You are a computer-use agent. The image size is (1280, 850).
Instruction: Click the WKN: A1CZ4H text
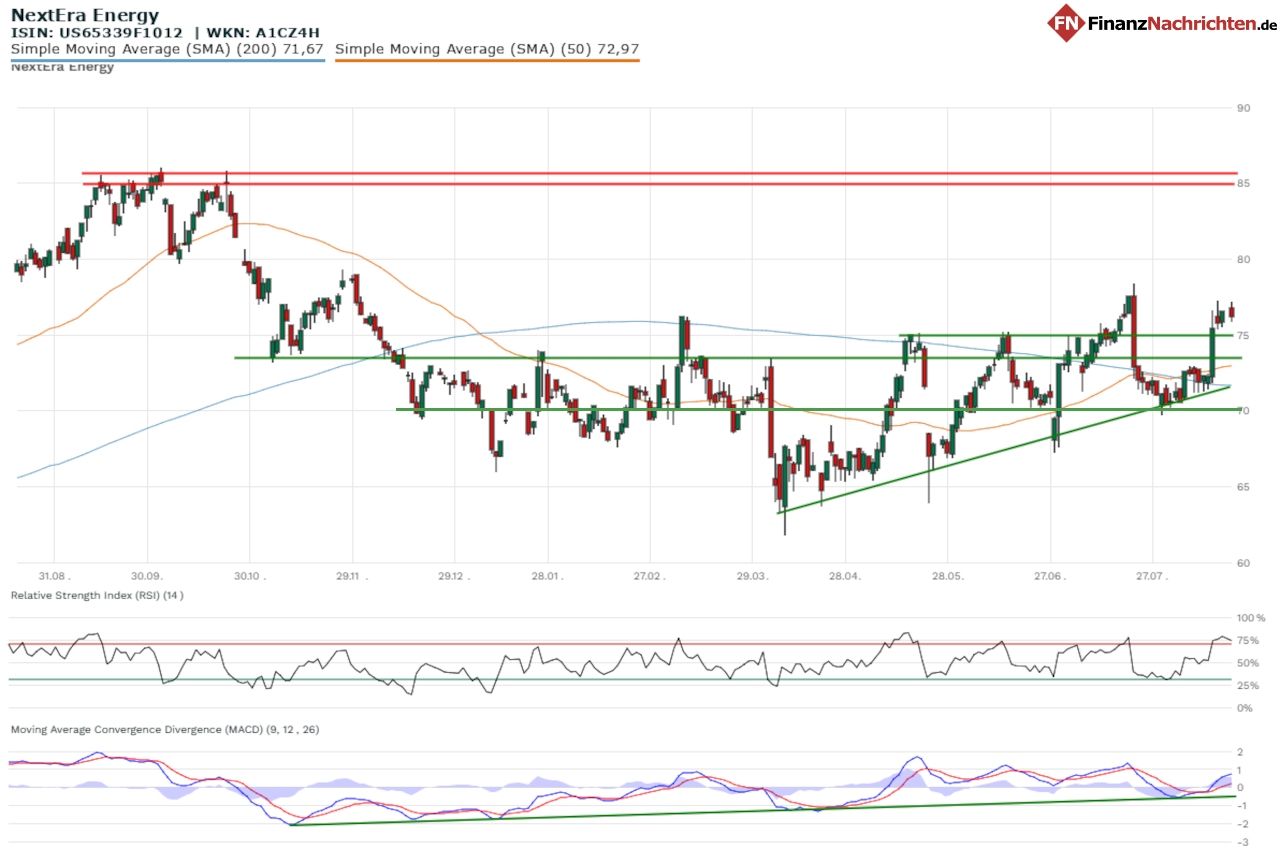click(263, 33)
